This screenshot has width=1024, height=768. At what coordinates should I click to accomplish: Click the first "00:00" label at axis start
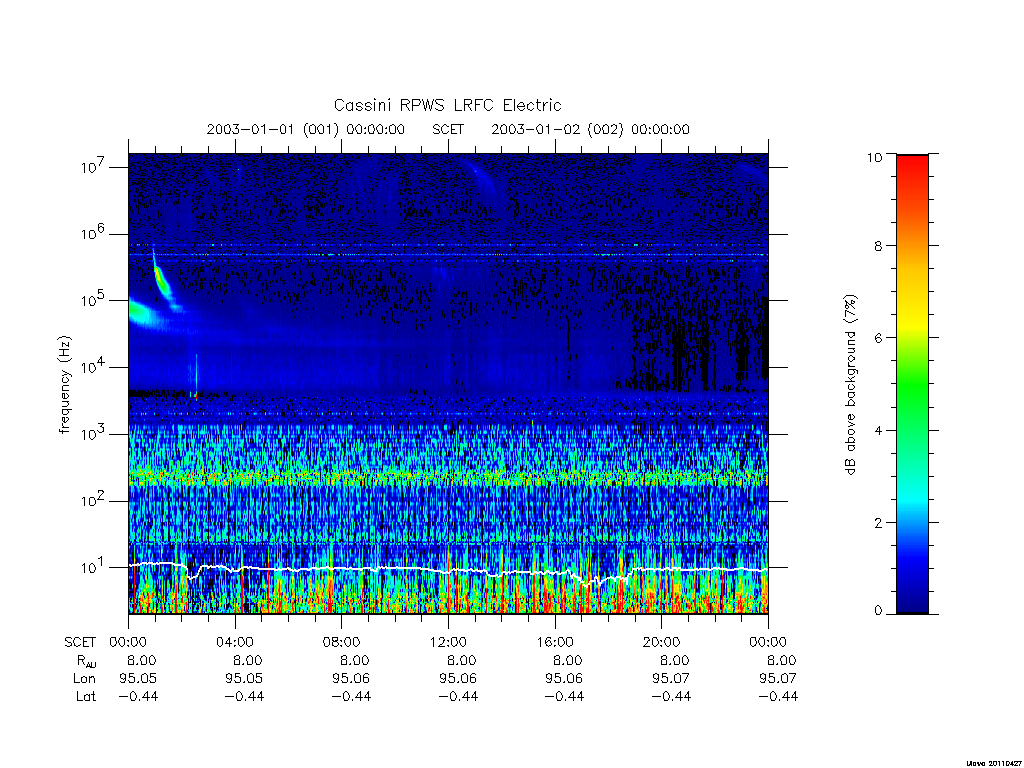pyautogui.click(x=128, y=643)
